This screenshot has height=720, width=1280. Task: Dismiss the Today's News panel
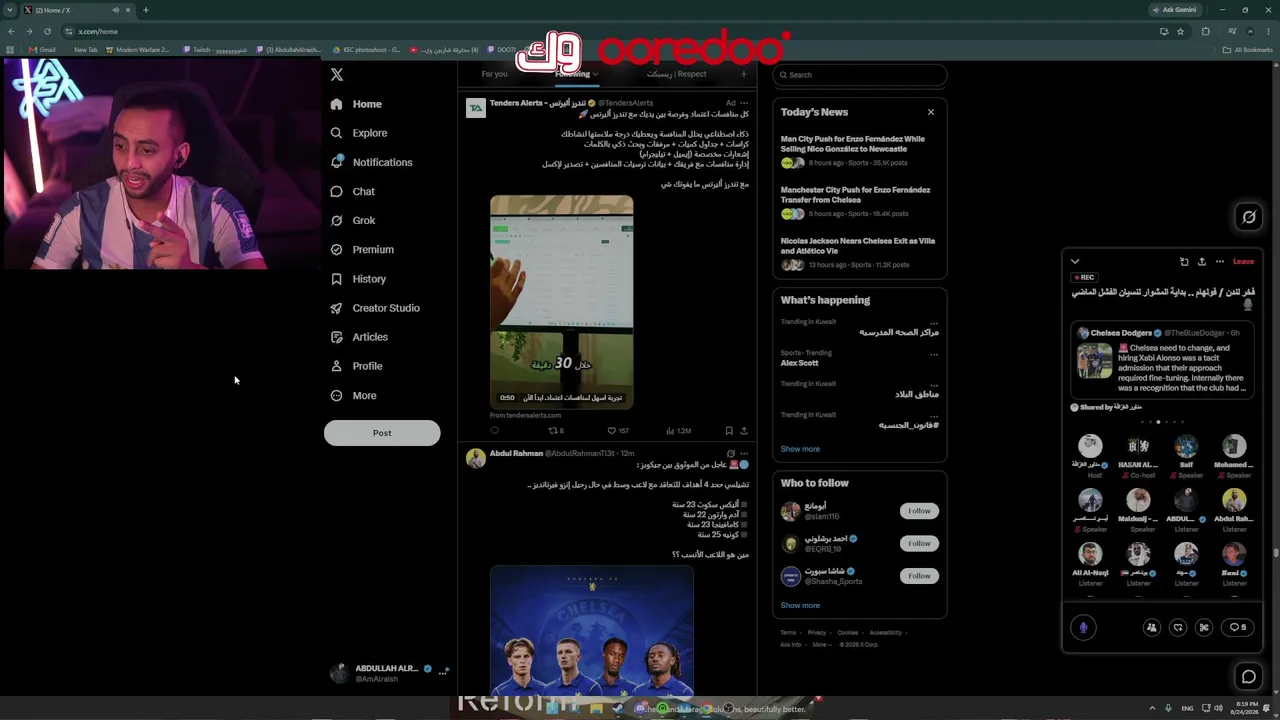coord(930,112)
